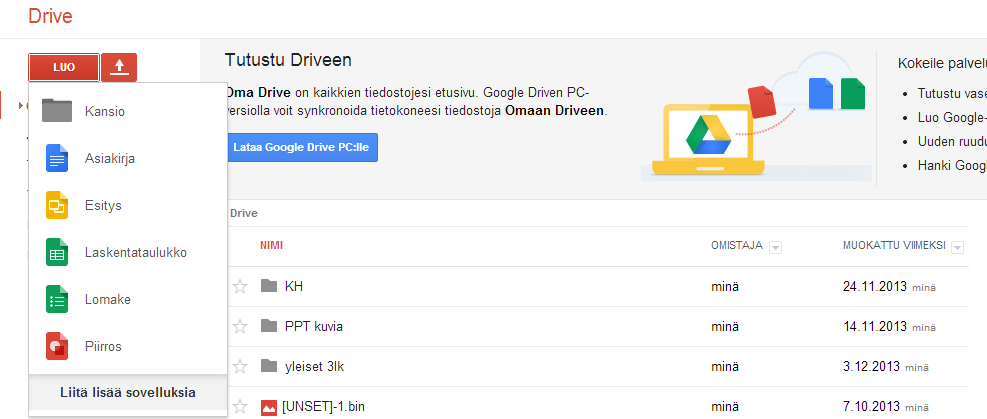Open the [UNSET]-1.bin file name
The height and width of the screenshot is (419, 987).
coord(324,406)
